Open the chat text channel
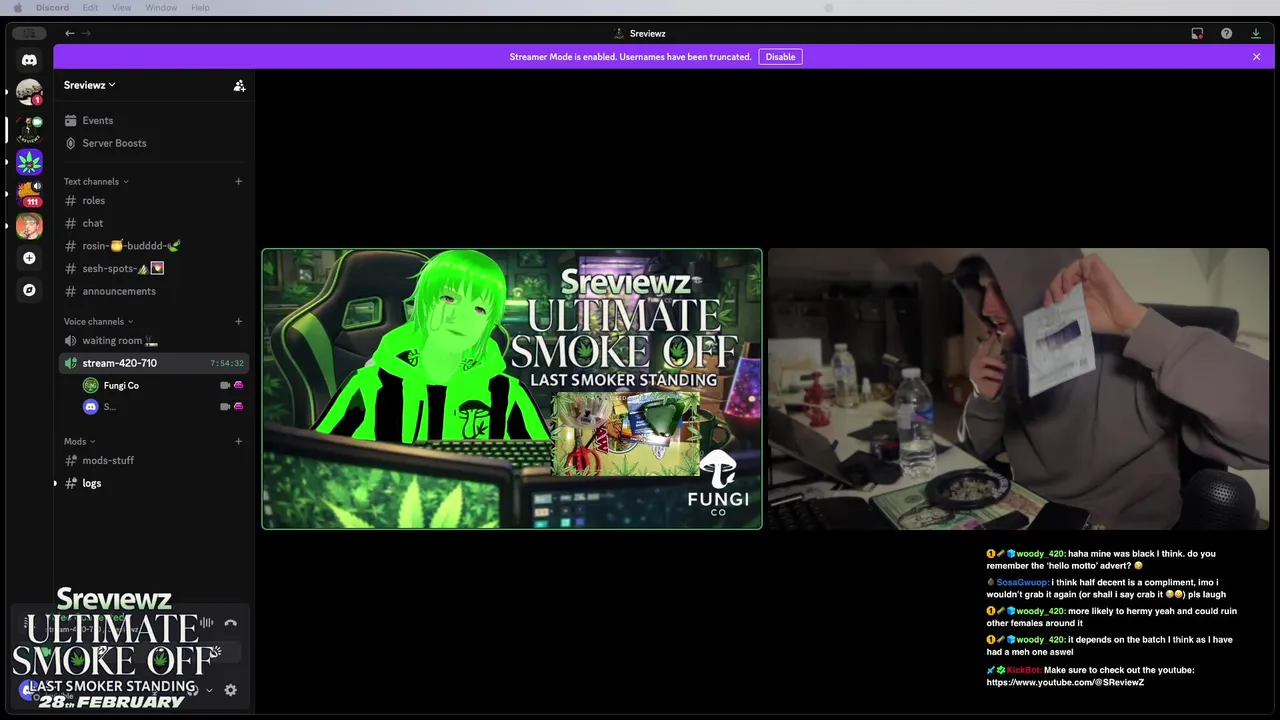Screen dimensions: 1280x720 153,223
